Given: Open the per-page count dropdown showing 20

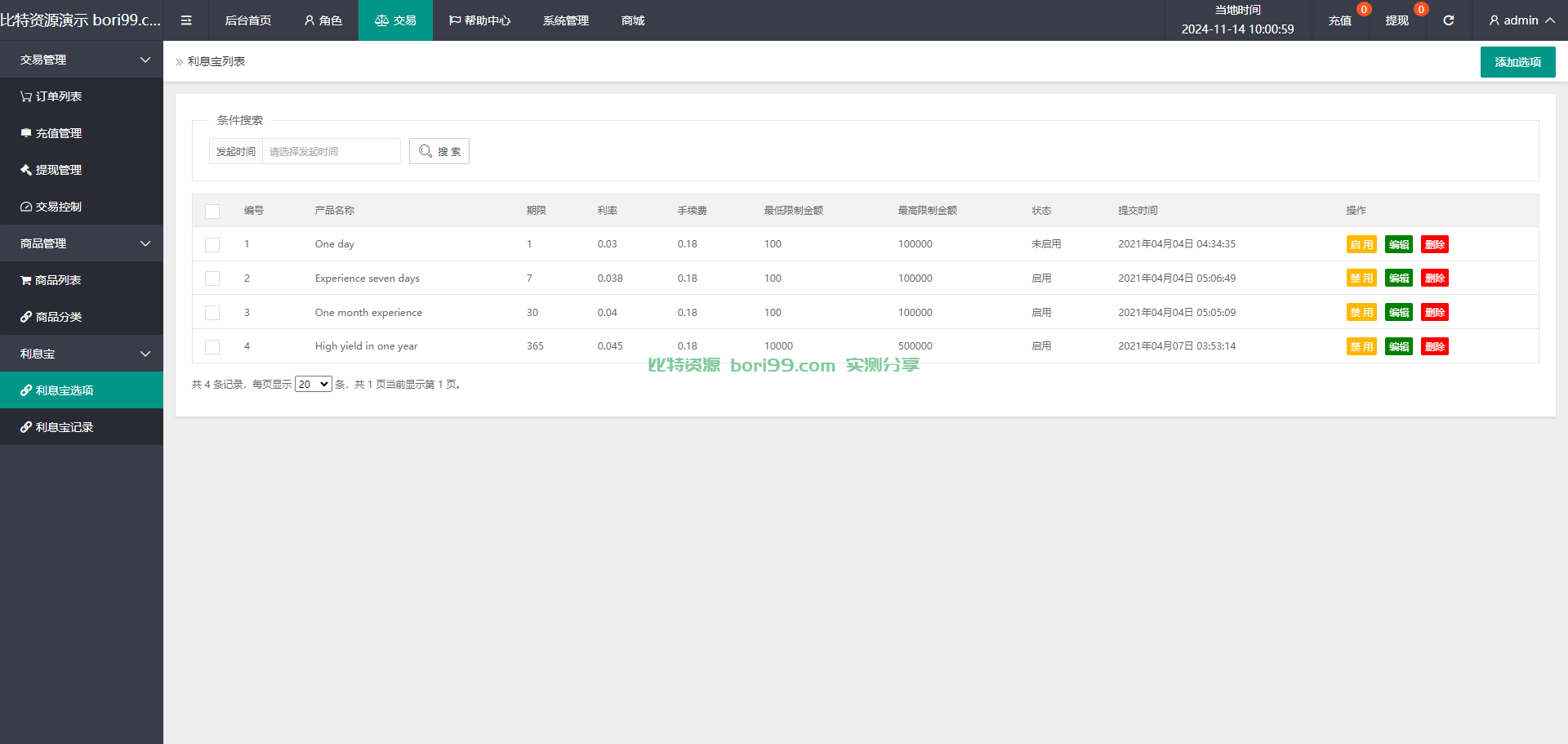Looking at the screenshot, I should tap(314, 384).
